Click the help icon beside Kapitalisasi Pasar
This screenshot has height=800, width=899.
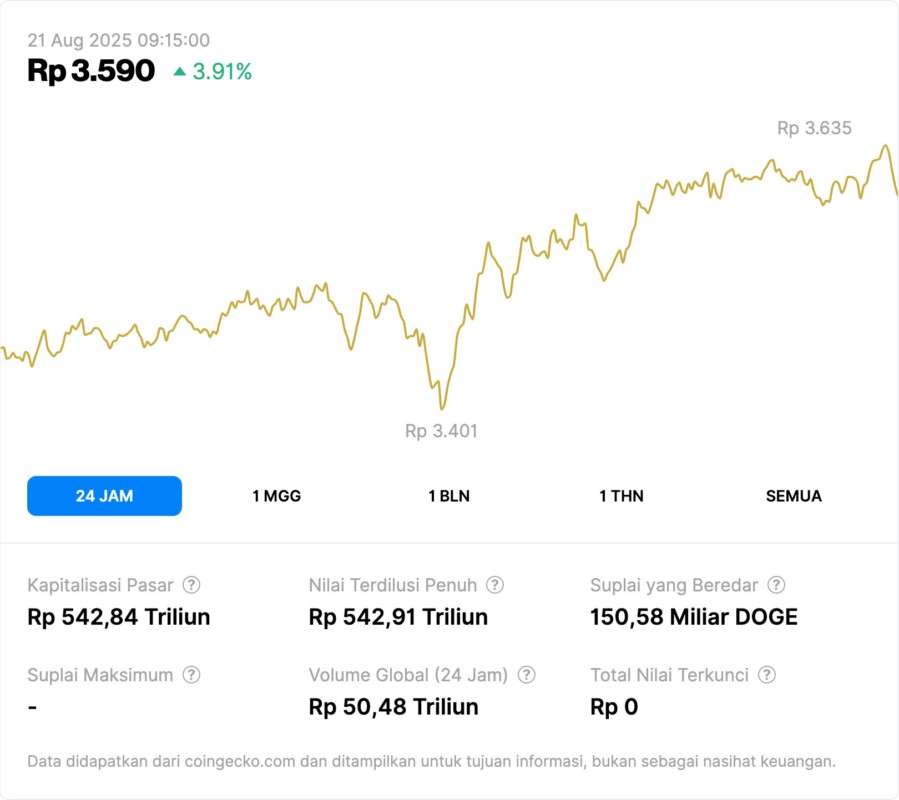tap(191, 585)
